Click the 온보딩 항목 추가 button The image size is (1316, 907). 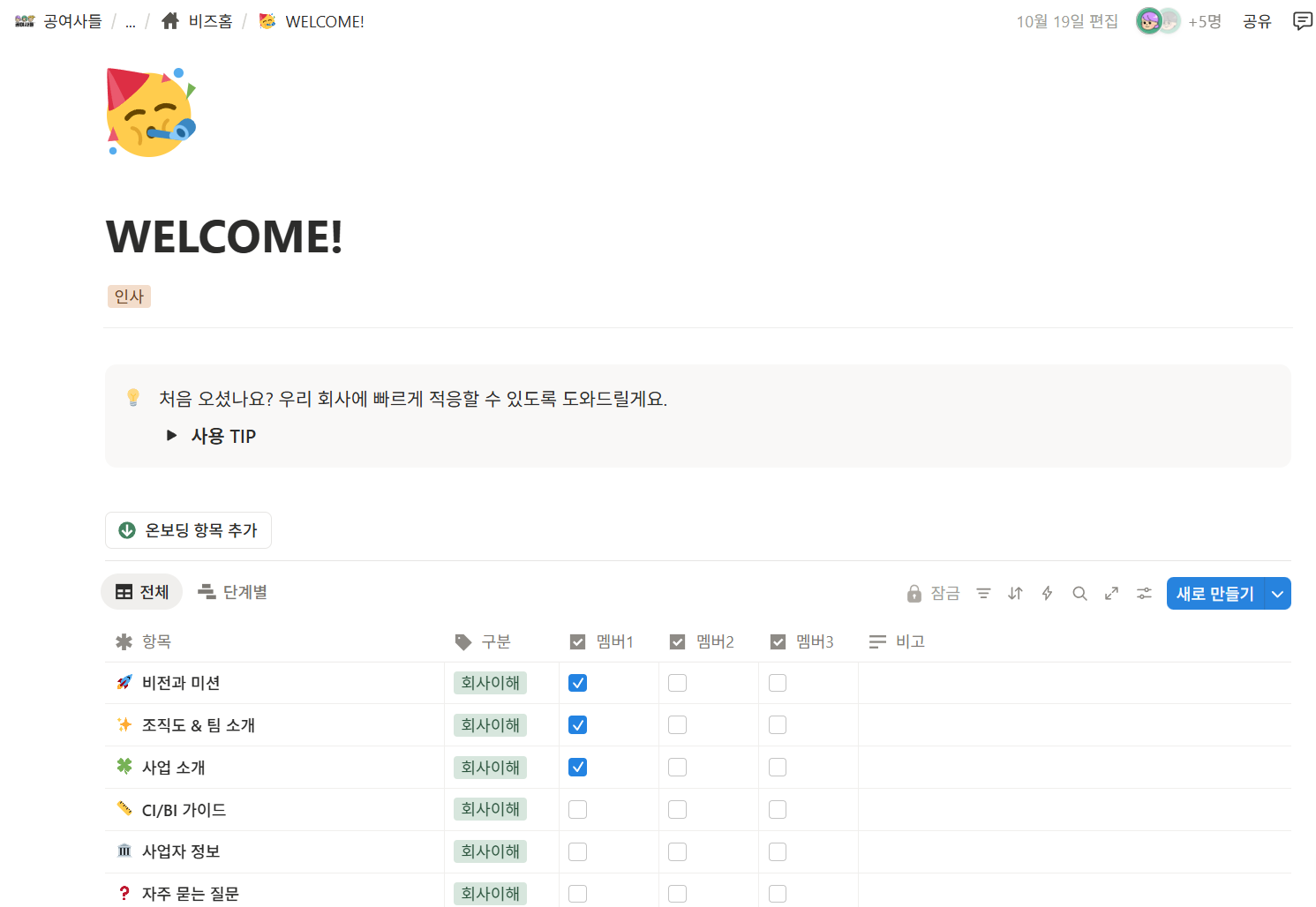click(x=188, y=529)
